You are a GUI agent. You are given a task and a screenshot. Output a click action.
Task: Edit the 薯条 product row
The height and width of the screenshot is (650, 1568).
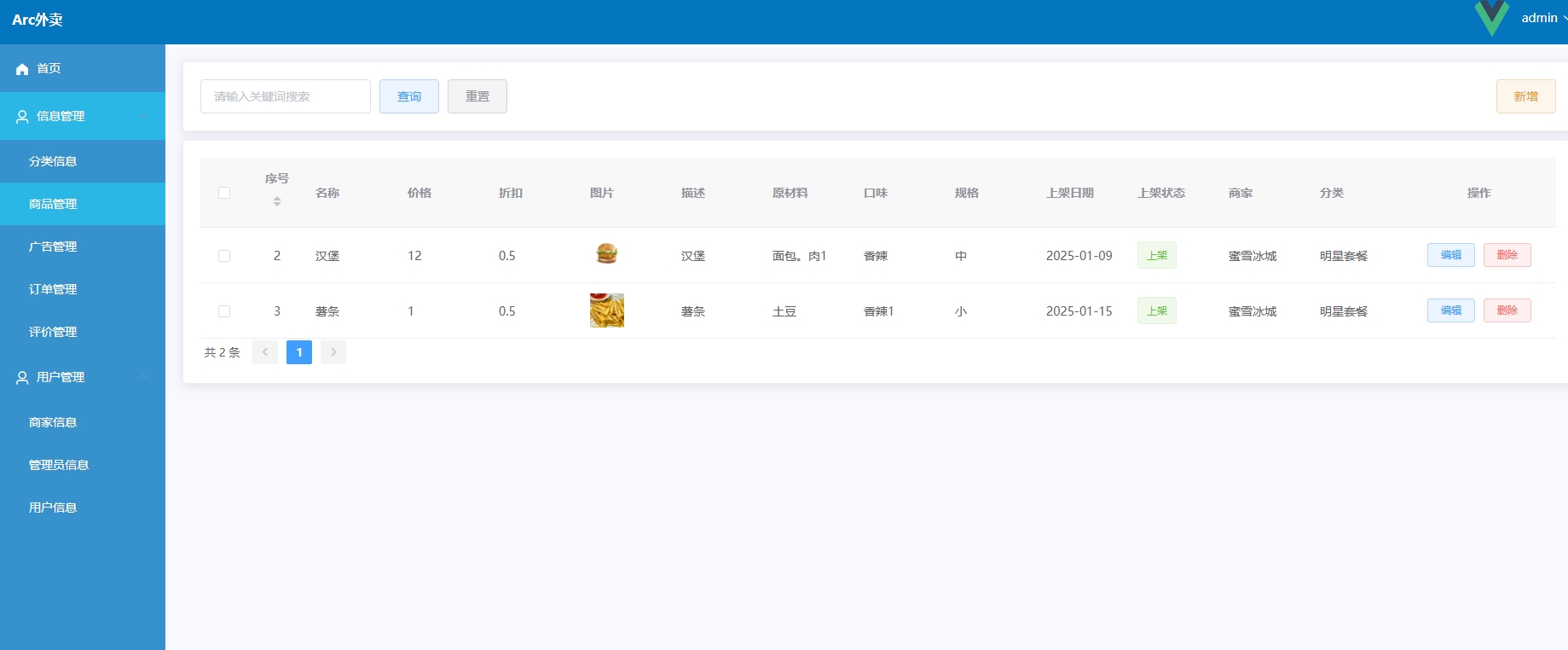click(x=1451, y=310)
